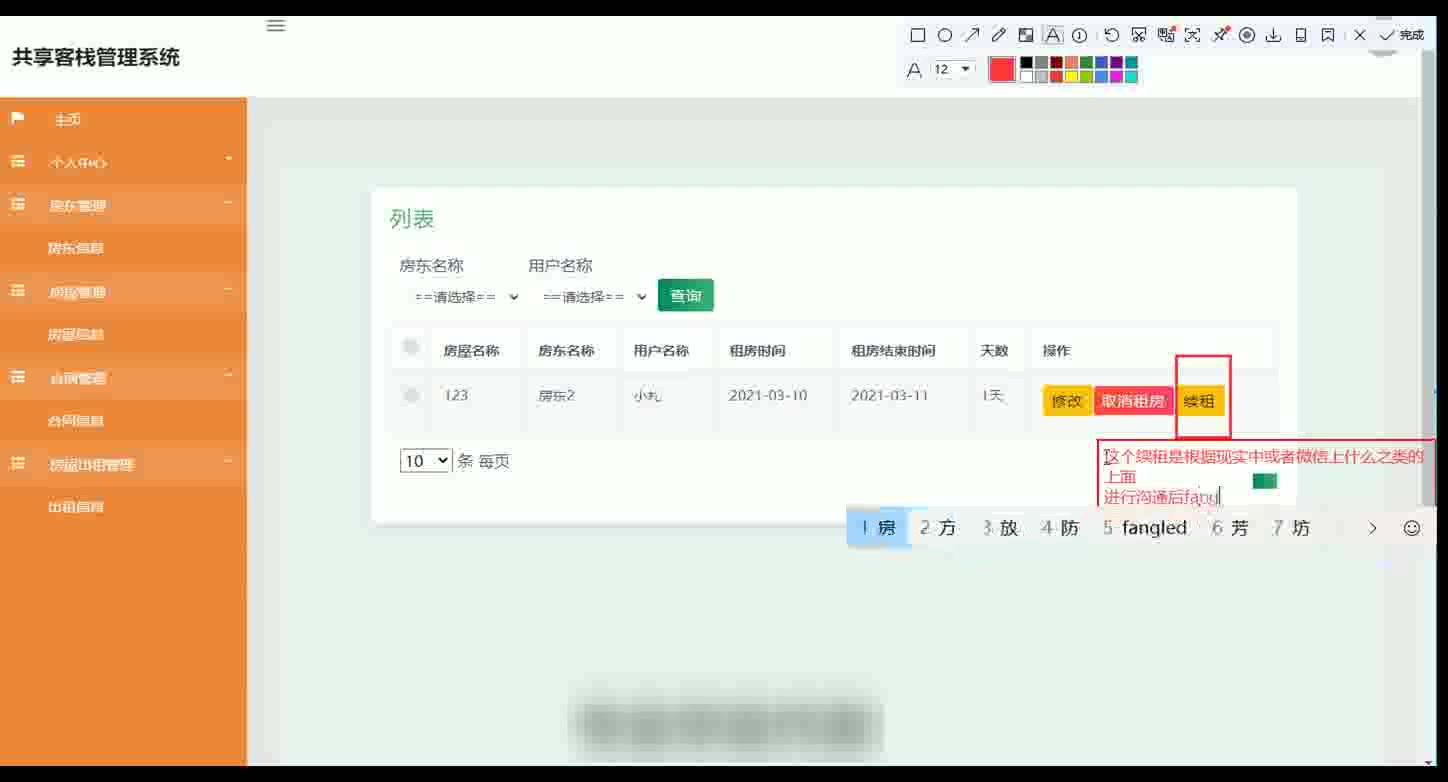Pin the screenshot to screen
Viewport: 1448px width, 782px height.
coord(1220,35)
